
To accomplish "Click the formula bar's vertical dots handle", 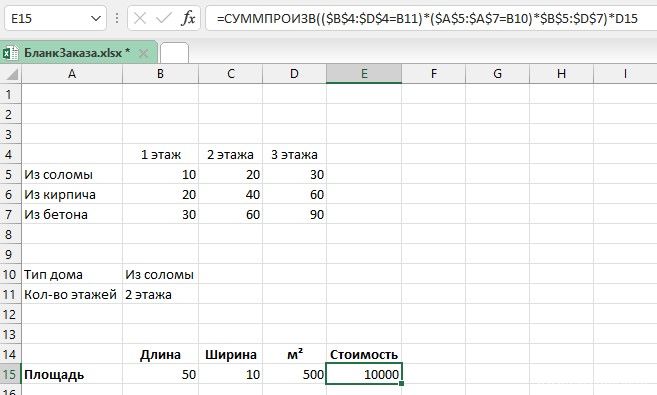I will [x=117, y=18].
